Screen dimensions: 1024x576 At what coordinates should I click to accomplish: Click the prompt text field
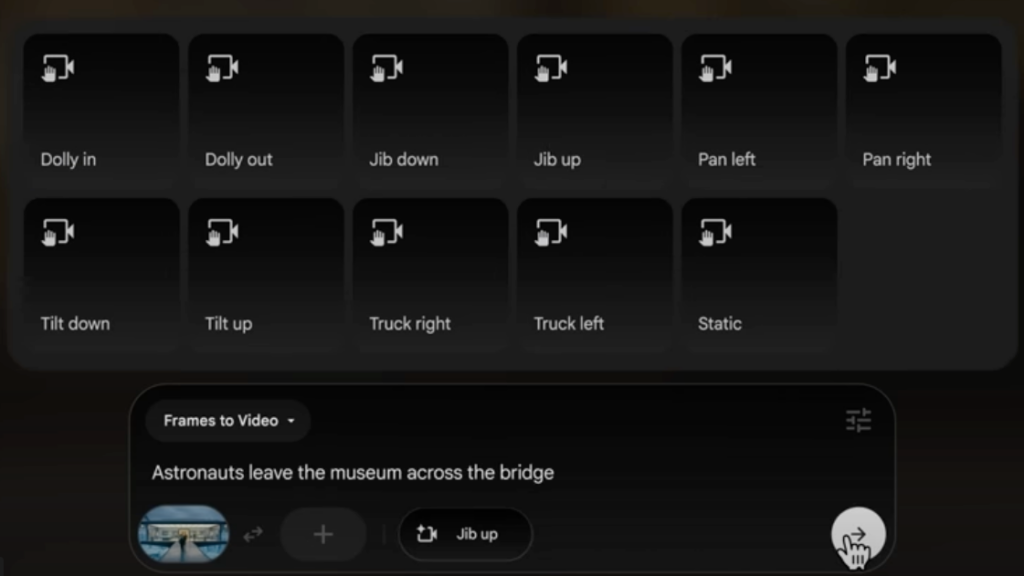click(x=496, y=472)
